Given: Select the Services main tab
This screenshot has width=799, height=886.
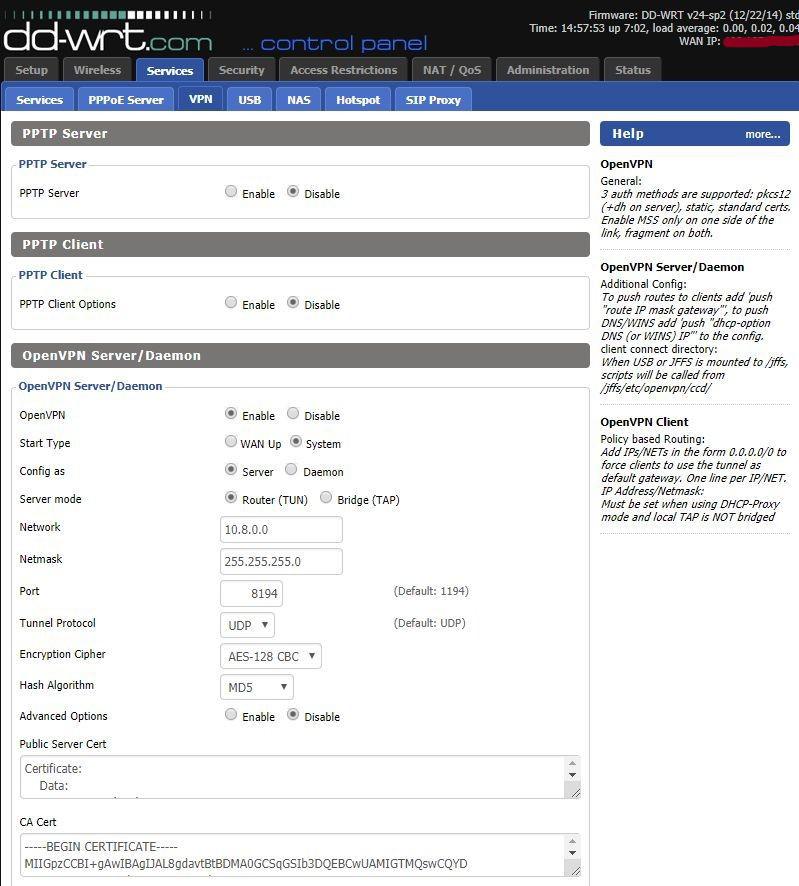Looking at the screenshot, I should (170, 70).
